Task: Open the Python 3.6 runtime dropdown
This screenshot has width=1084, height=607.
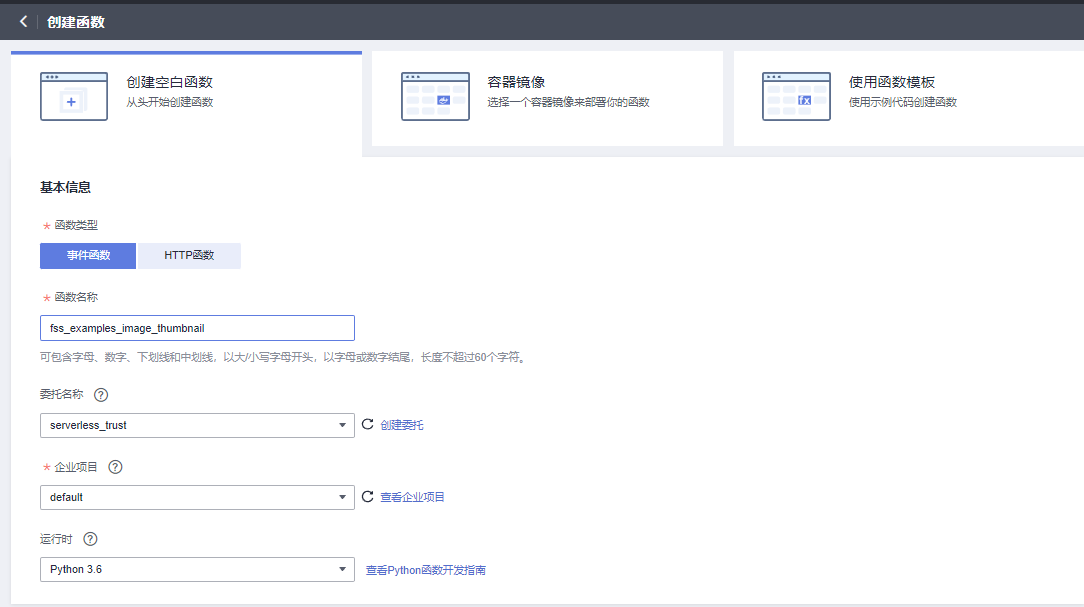Action: point(197,569)
